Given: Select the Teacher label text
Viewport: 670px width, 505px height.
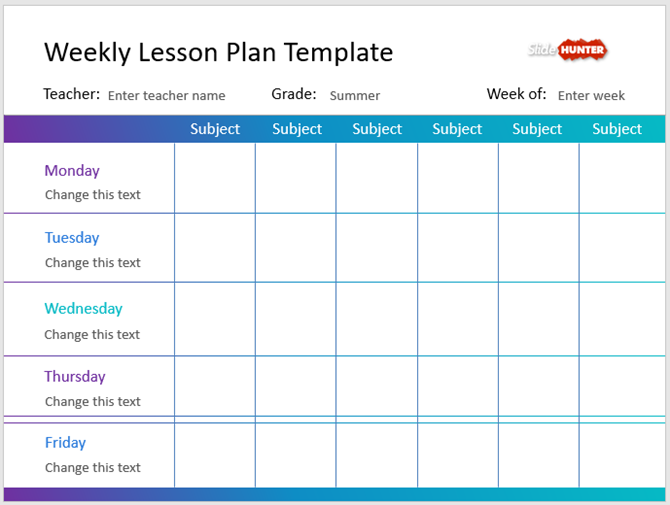Looking at the screenshot, I should click(71, 94).
